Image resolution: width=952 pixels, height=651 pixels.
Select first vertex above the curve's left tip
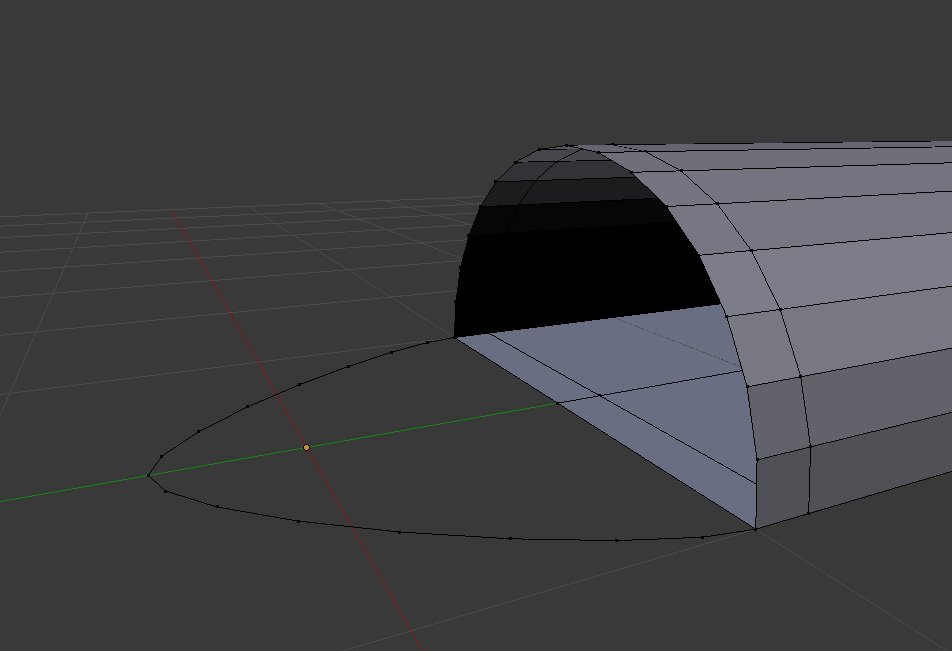click(161, 456)
